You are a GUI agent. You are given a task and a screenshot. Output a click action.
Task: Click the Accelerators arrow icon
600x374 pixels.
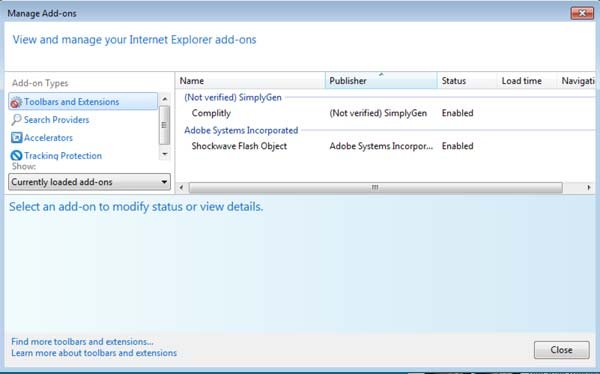[x=16, y=138]
